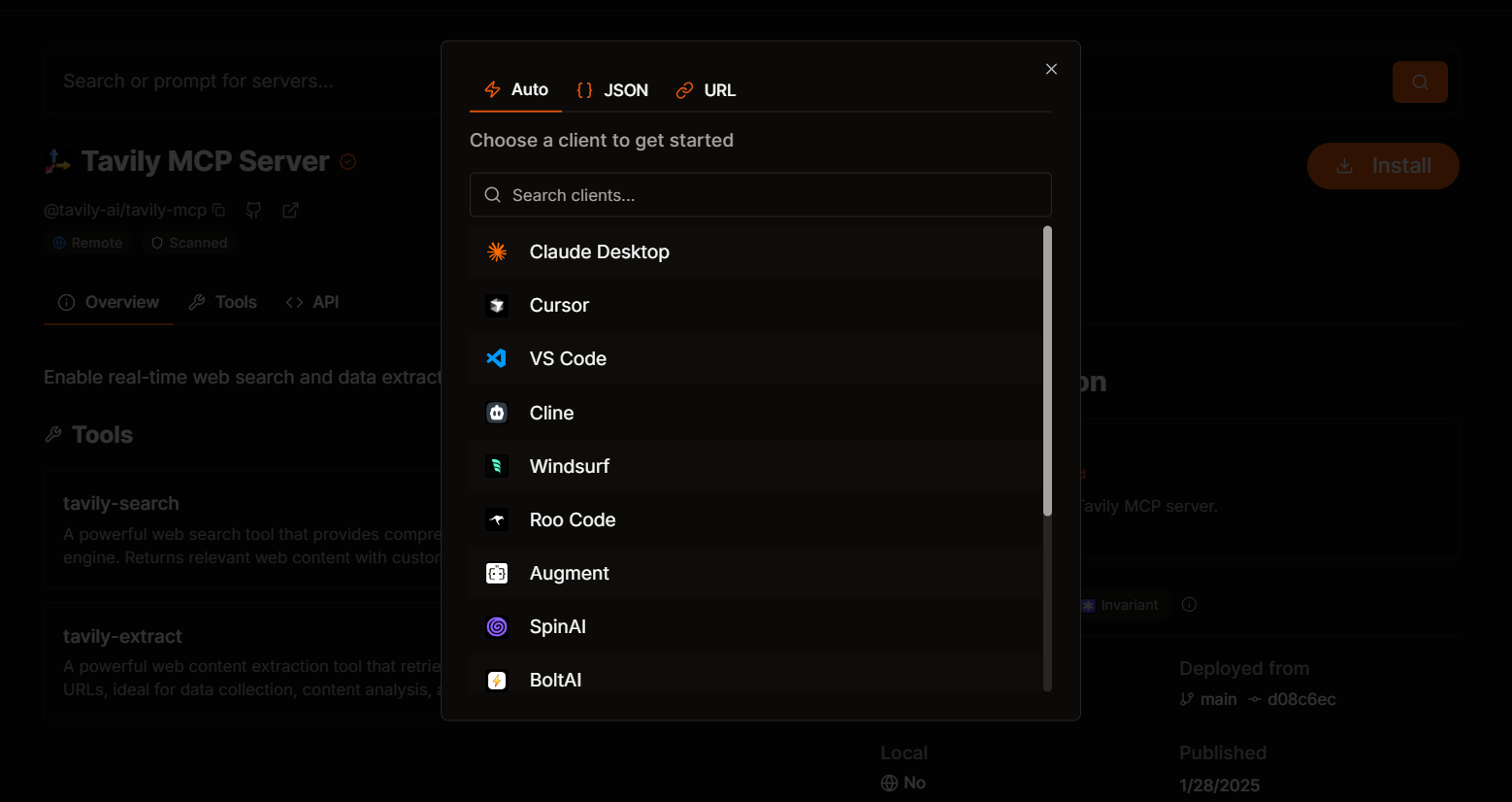Choose the SpinAI spiral icon
Screen dimensions: 1512x802
497,626
